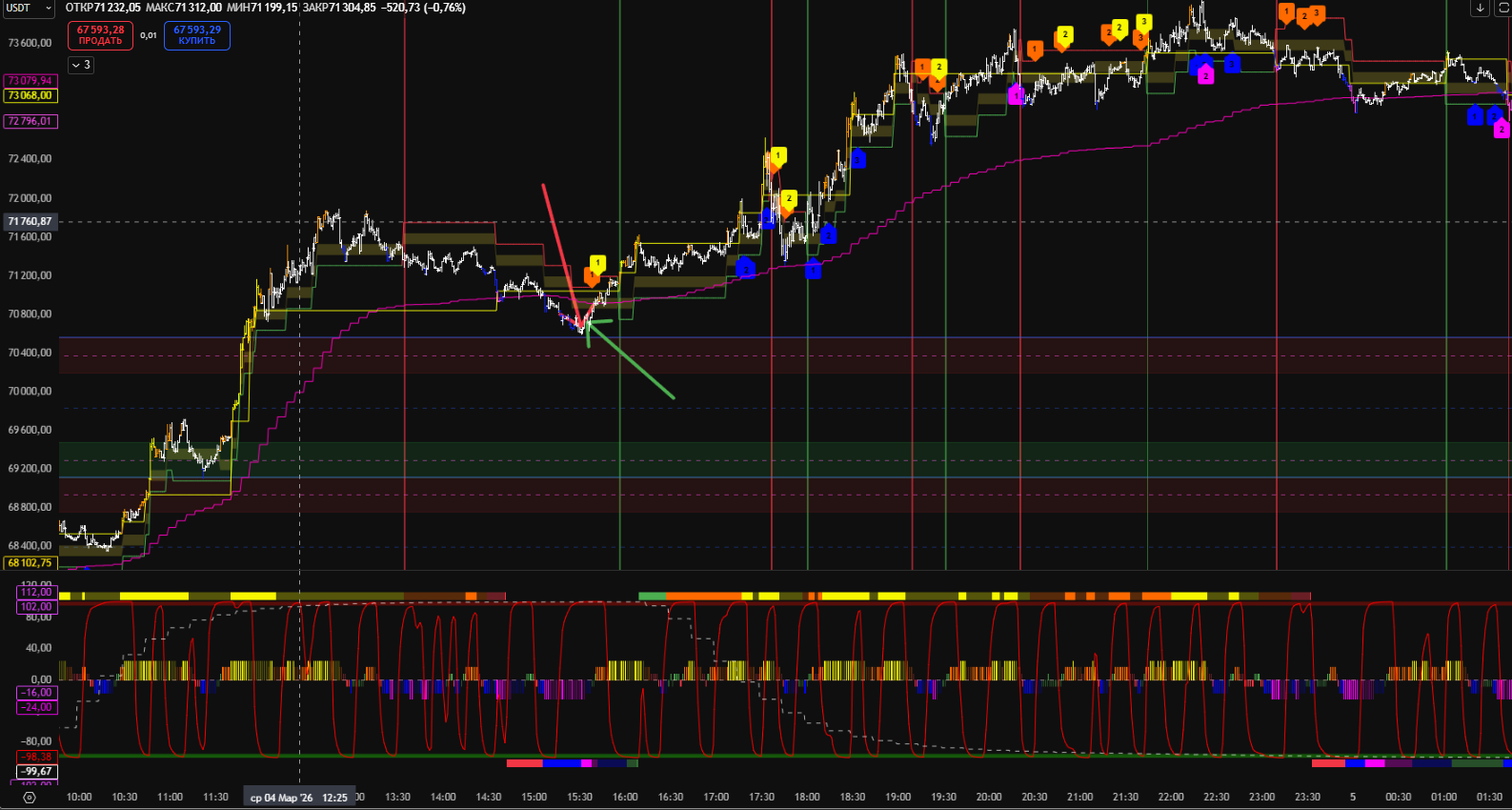Open the USDT currency dropdown
1512x810 pixels.
click(29, 8)
